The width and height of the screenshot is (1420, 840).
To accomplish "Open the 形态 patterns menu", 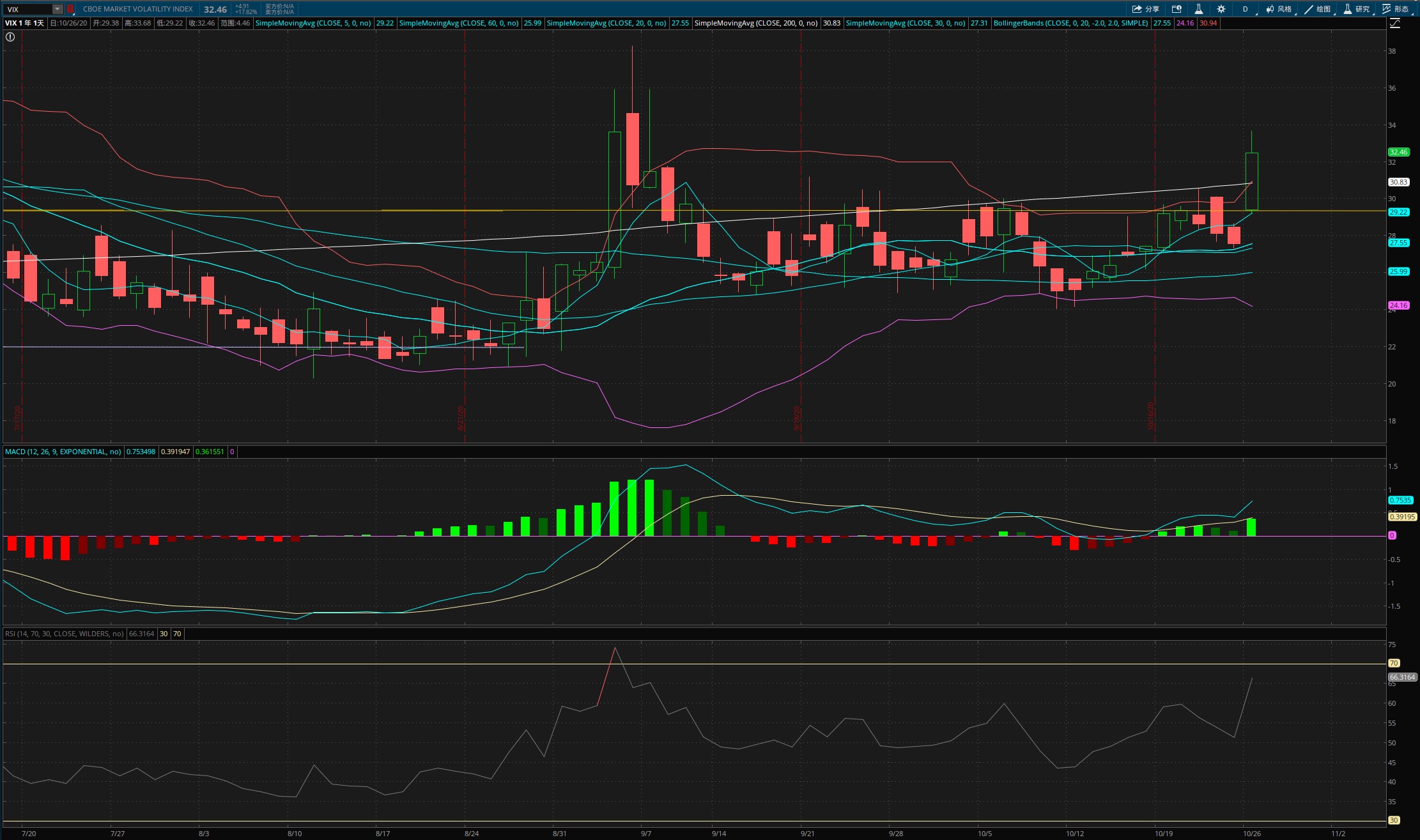I will [1396, 9].
